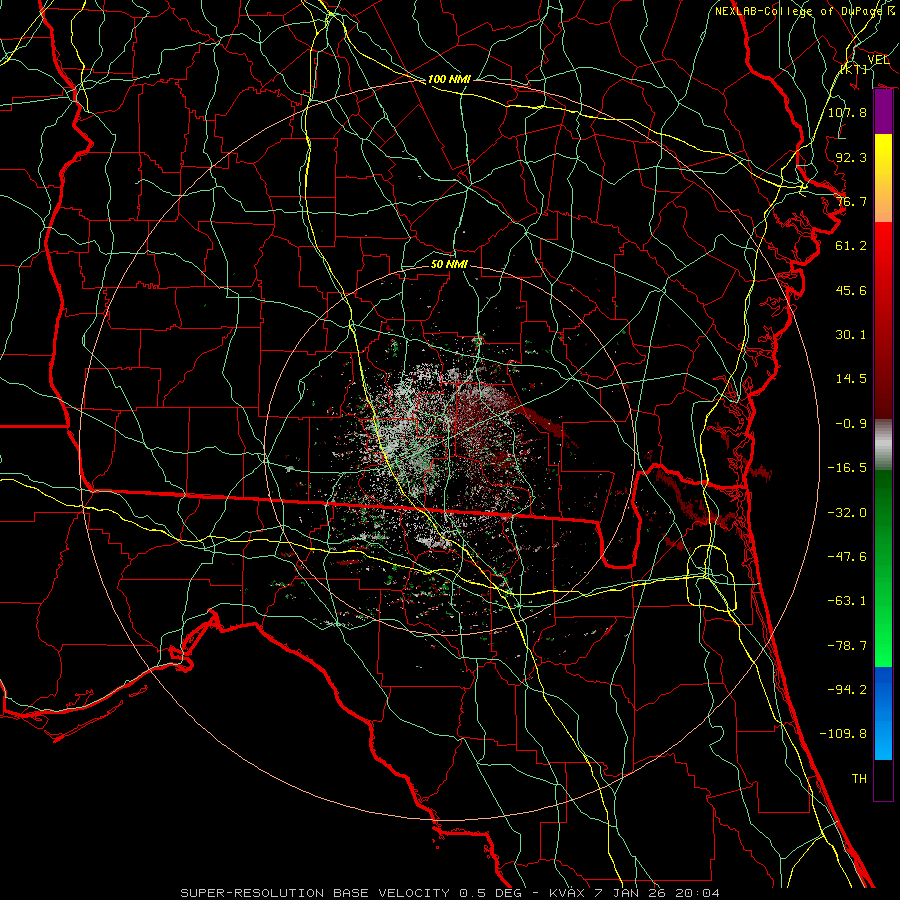Click the 100 NMI range ring label
This screenshot has height=900, width=900.
(449, 79)
